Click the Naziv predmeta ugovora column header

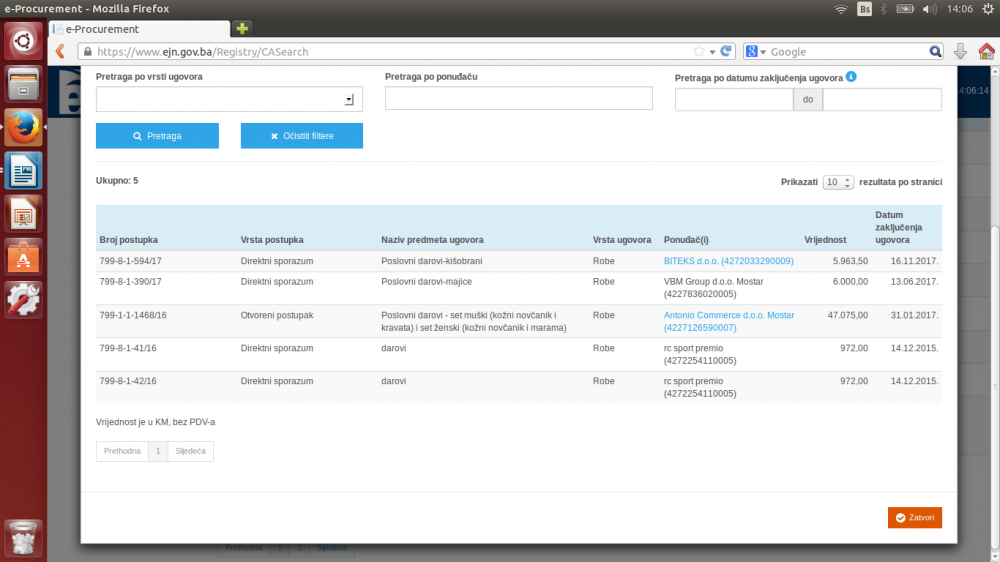coord(432,240)
